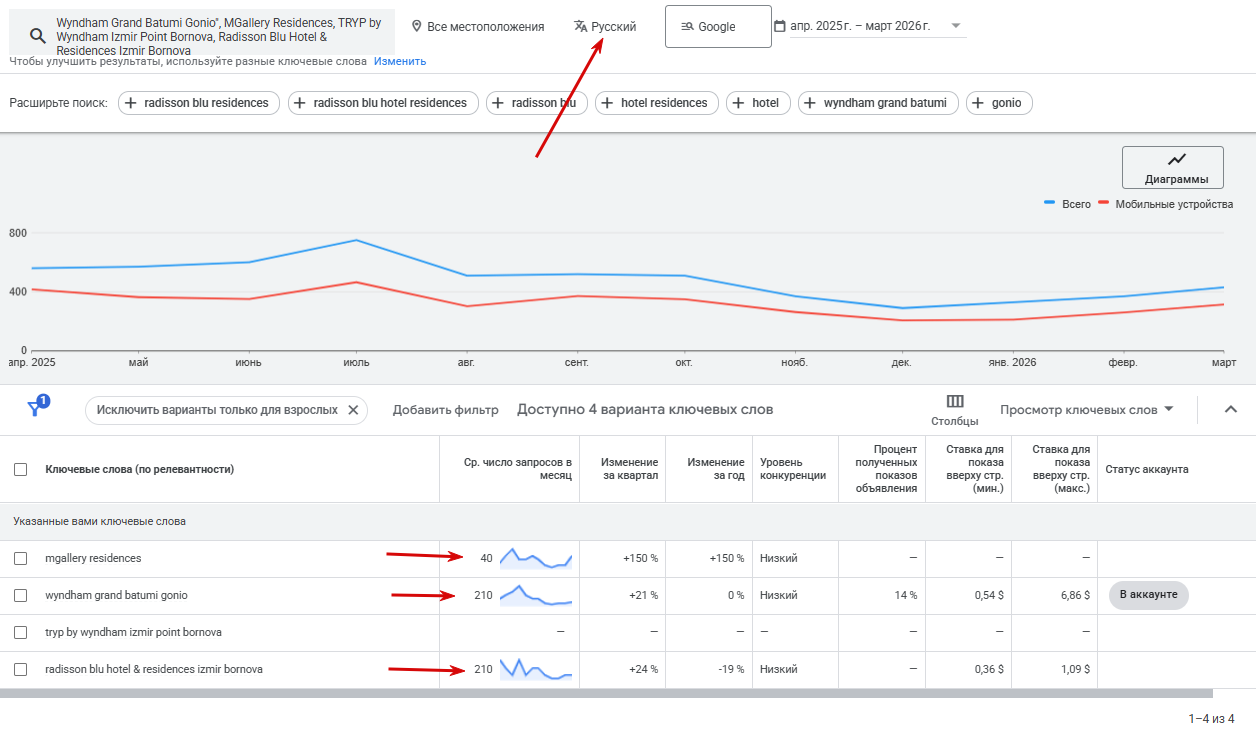The height and width of the screenshot is (732, 1256).
Task: Click the 1–4 из 4 pagination text
Action: click(1212, 719)
